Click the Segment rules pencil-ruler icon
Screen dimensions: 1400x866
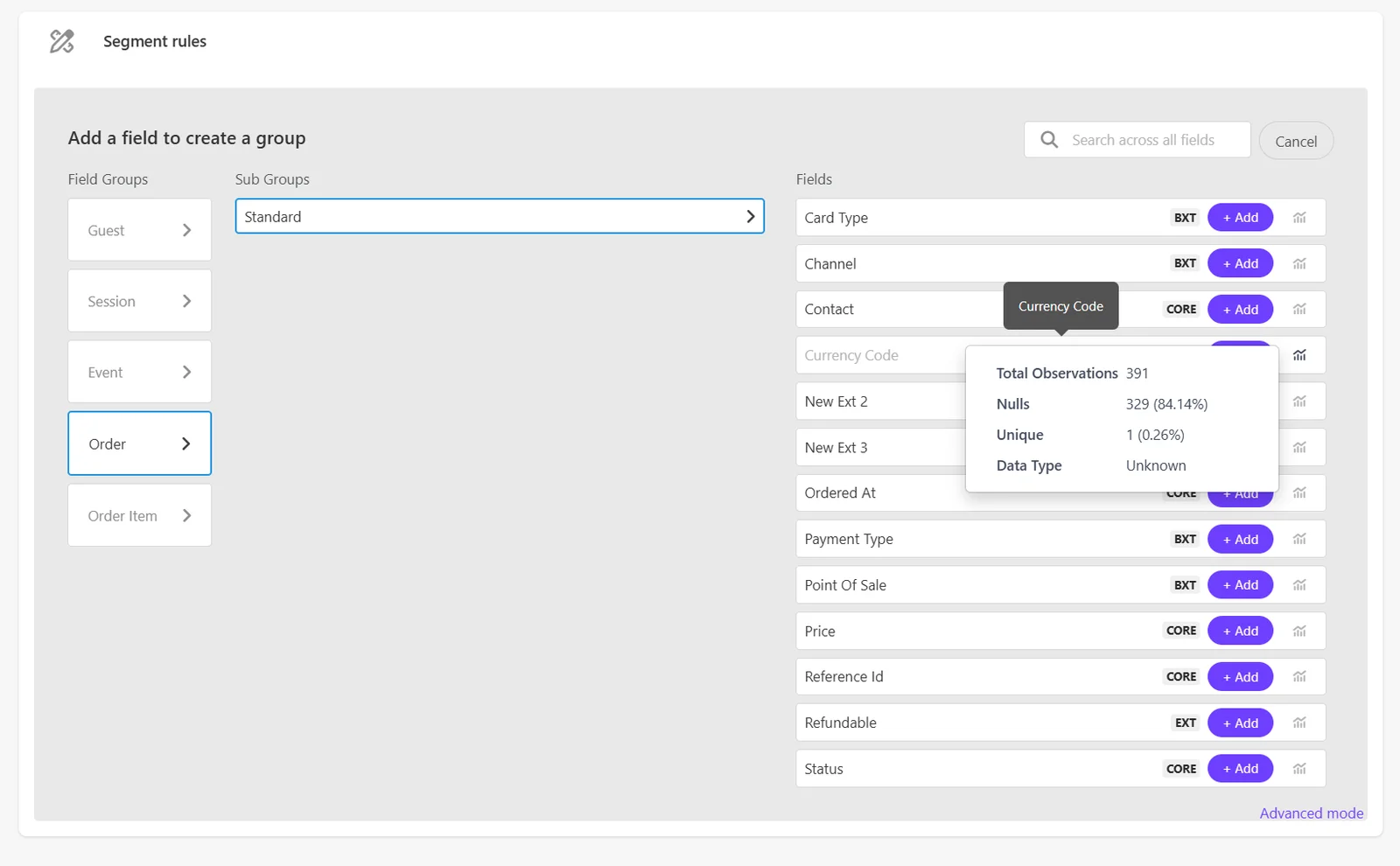click(62, 41)
